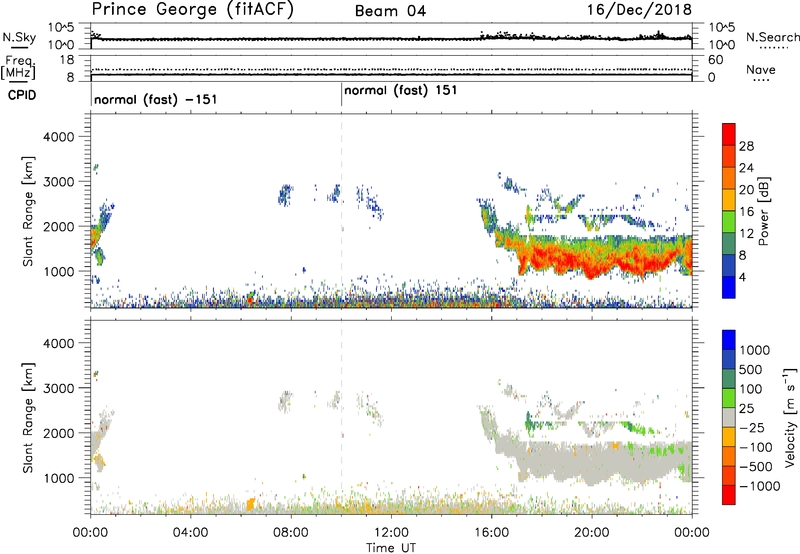Click the '4' label on Power colorbar
The image size is (800, 554).
coord(742,277)
